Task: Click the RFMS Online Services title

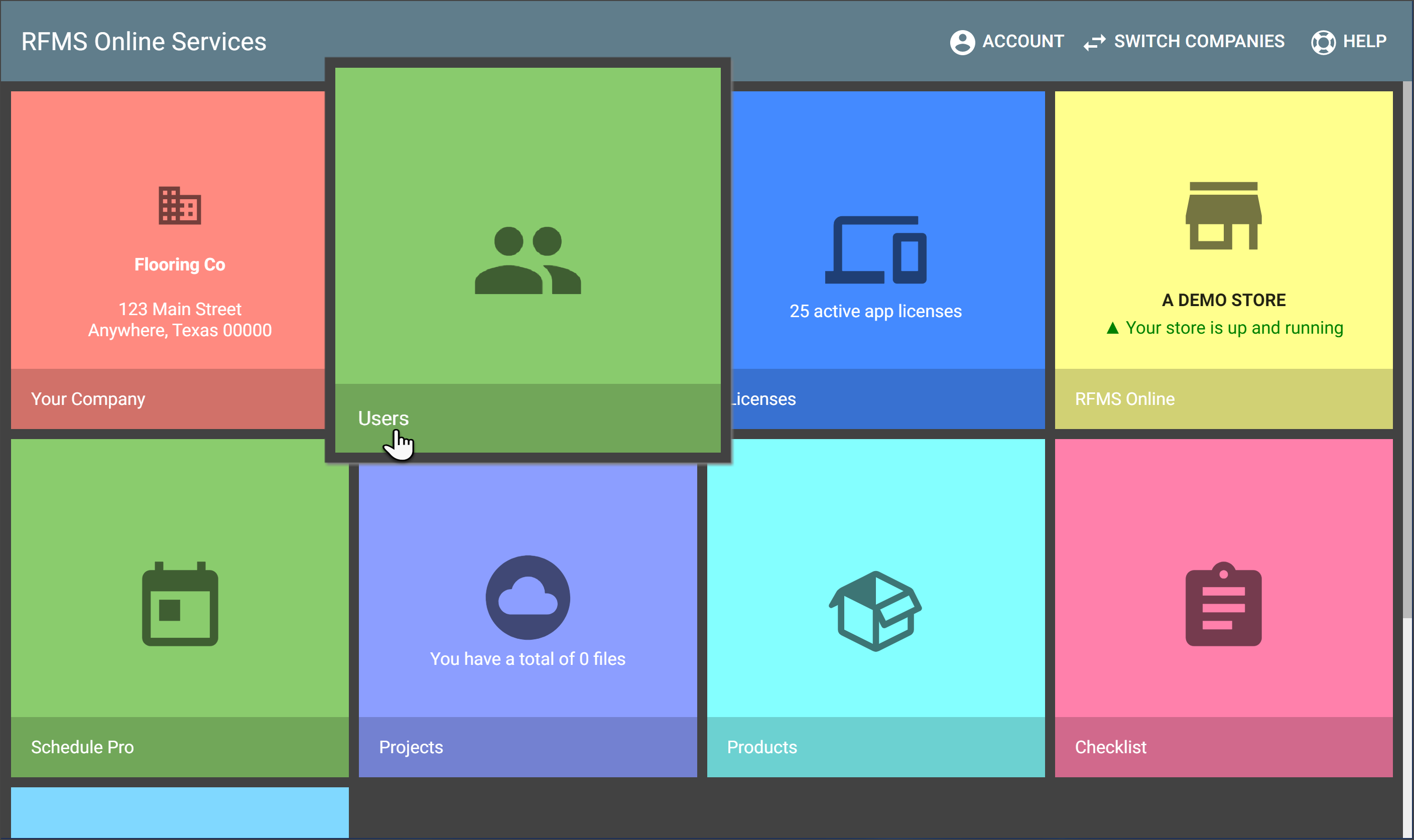Action: (144, 42)
